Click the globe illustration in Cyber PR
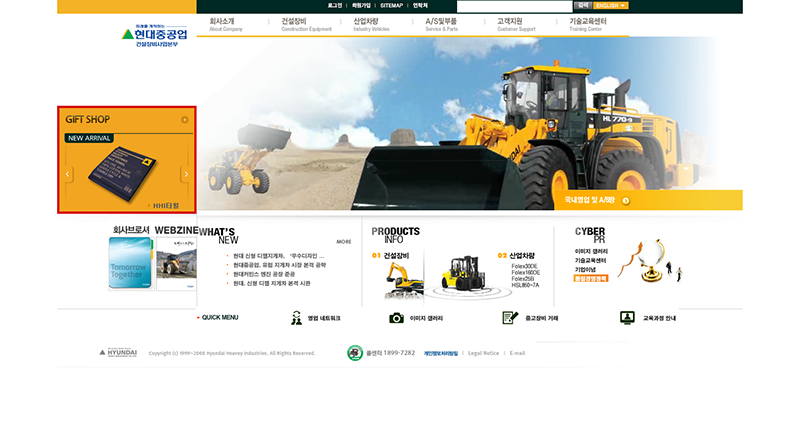This screenshot has height=423, width=800. click(x=651, y=260)
